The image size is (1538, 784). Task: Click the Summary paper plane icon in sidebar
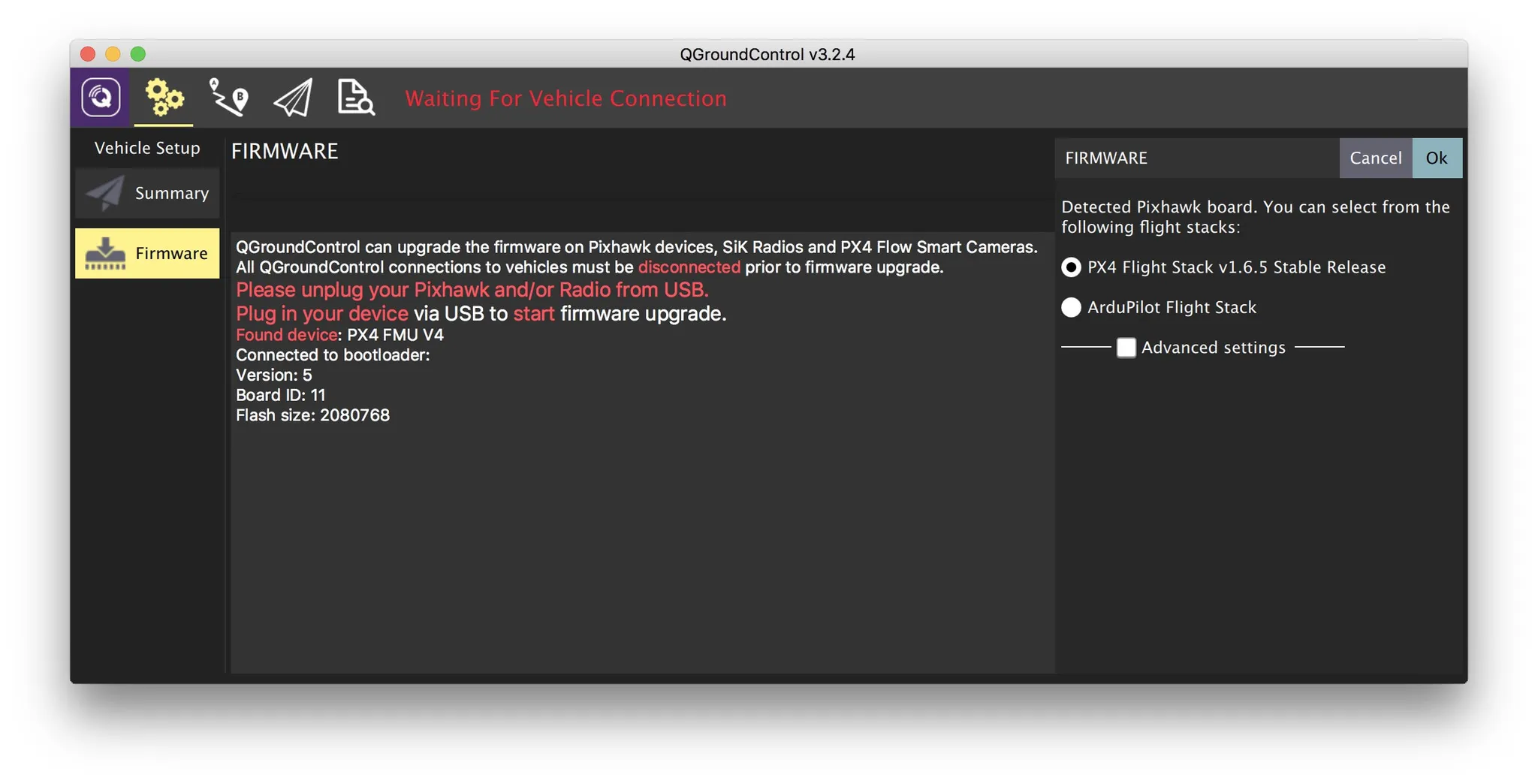pos(105,193)
